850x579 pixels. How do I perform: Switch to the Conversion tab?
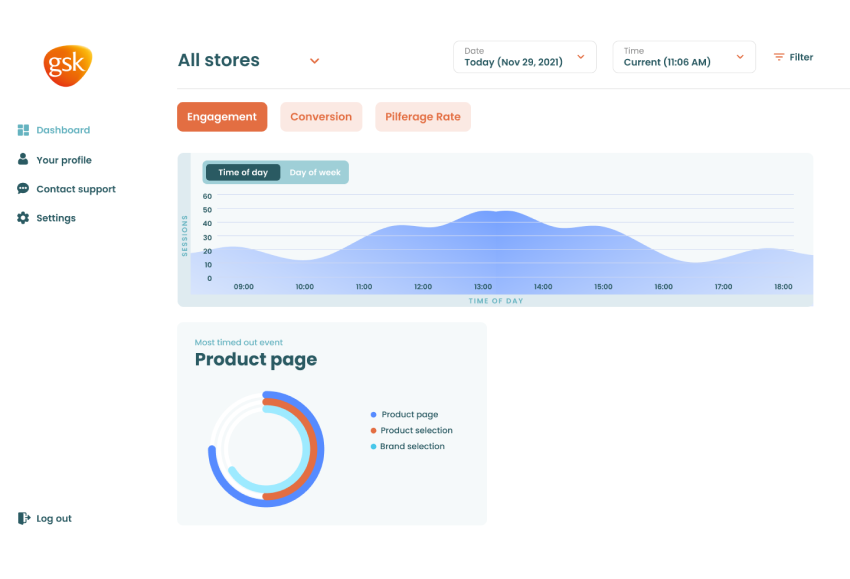[x=321, y=117]
